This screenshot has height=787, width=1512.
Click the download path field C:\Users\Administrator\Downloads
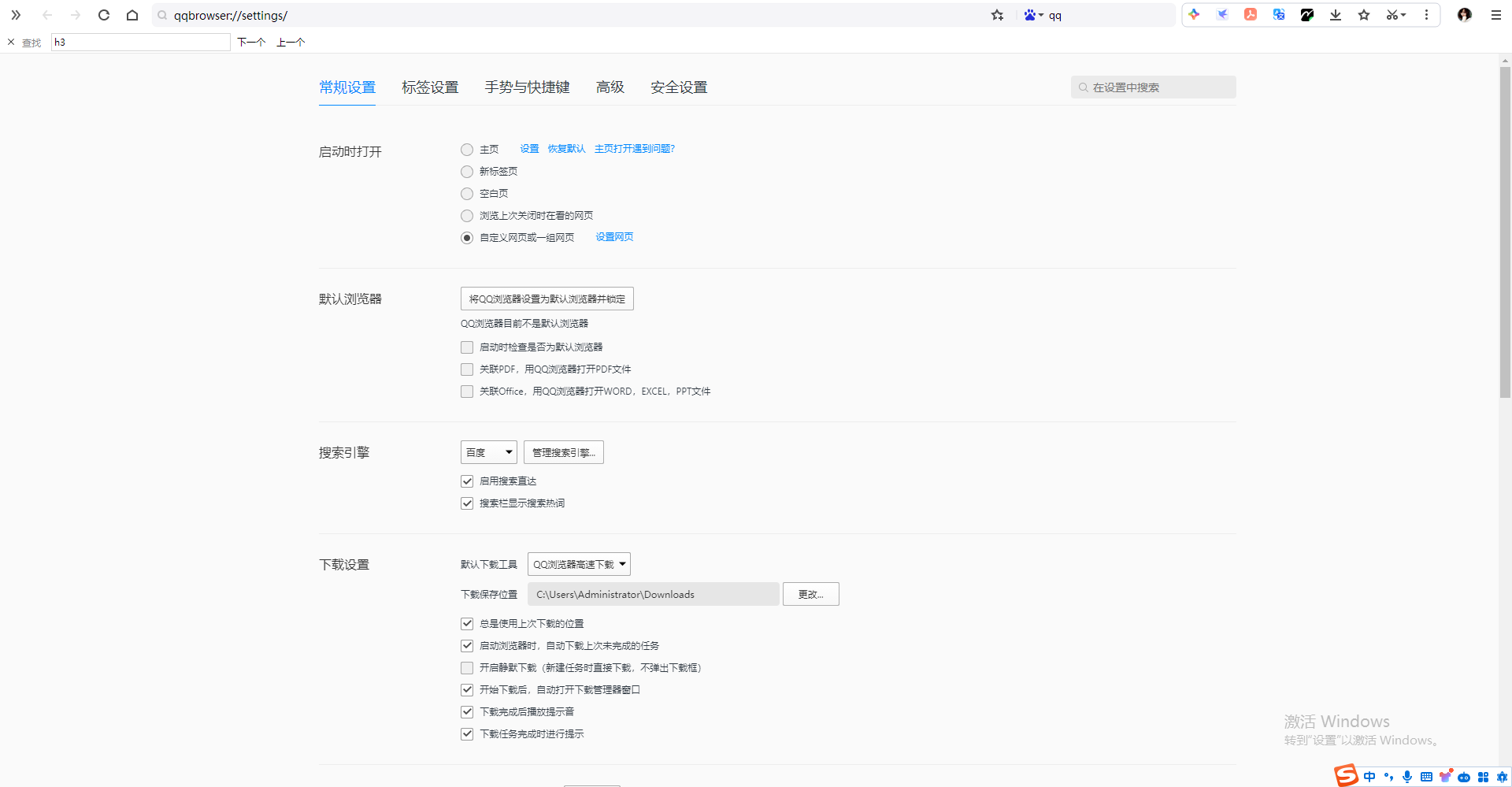[x=654, y=594]
